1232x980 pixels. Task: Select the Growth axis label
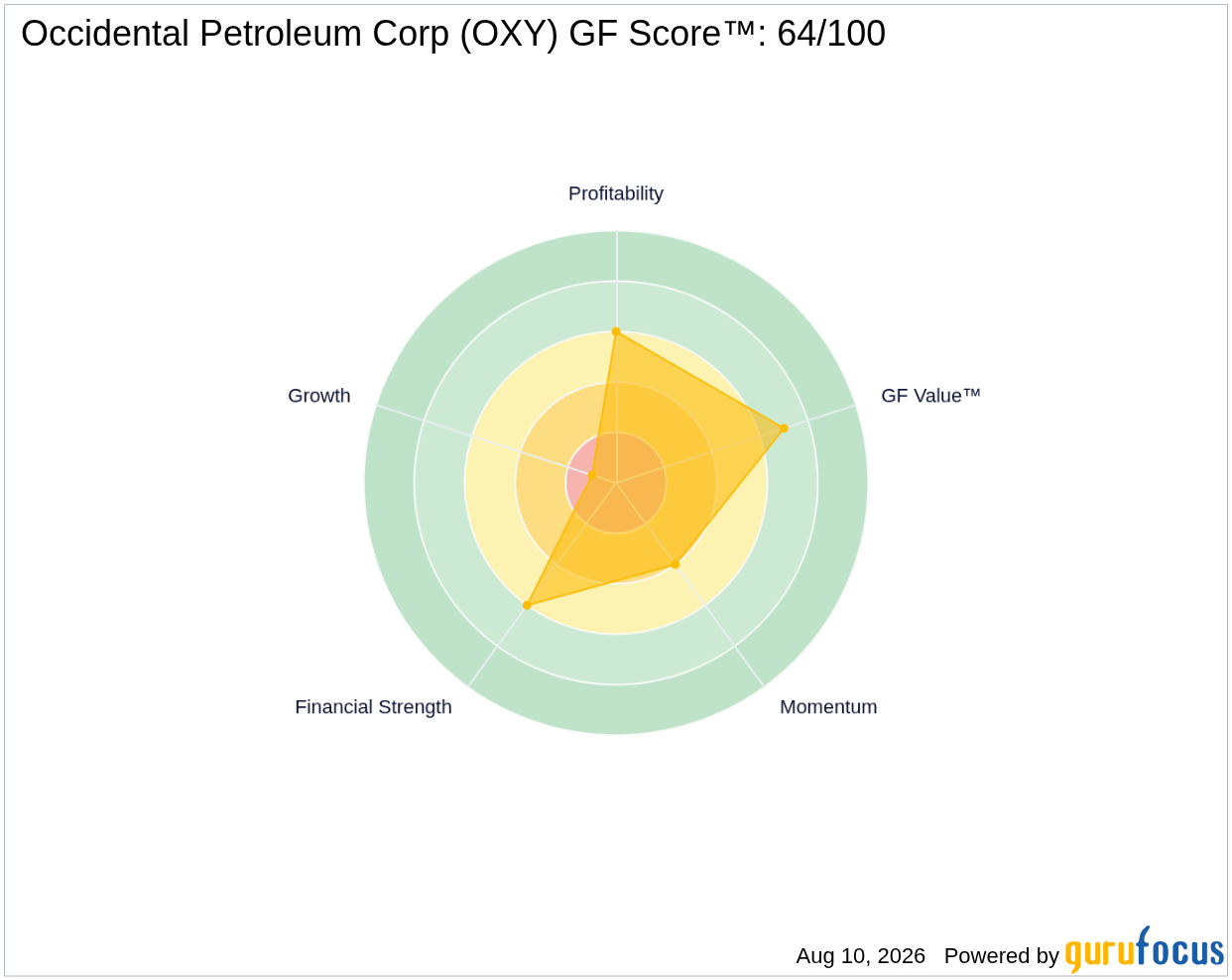(x=319, y=396)
